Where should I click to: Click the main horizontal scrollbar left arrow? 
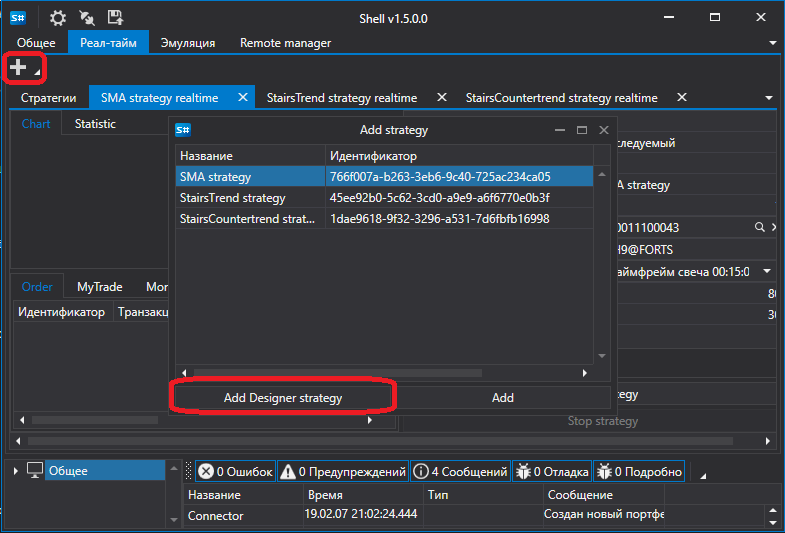[x=19, y=441]
